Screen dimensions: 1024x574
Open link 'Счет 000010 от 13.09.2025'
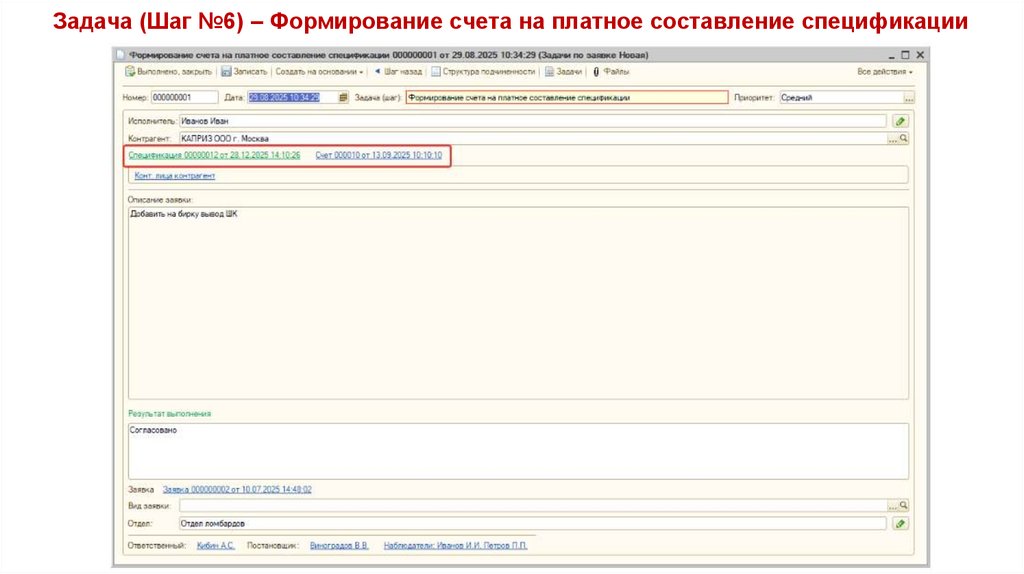pyautogui.click(x=379, y=155)
